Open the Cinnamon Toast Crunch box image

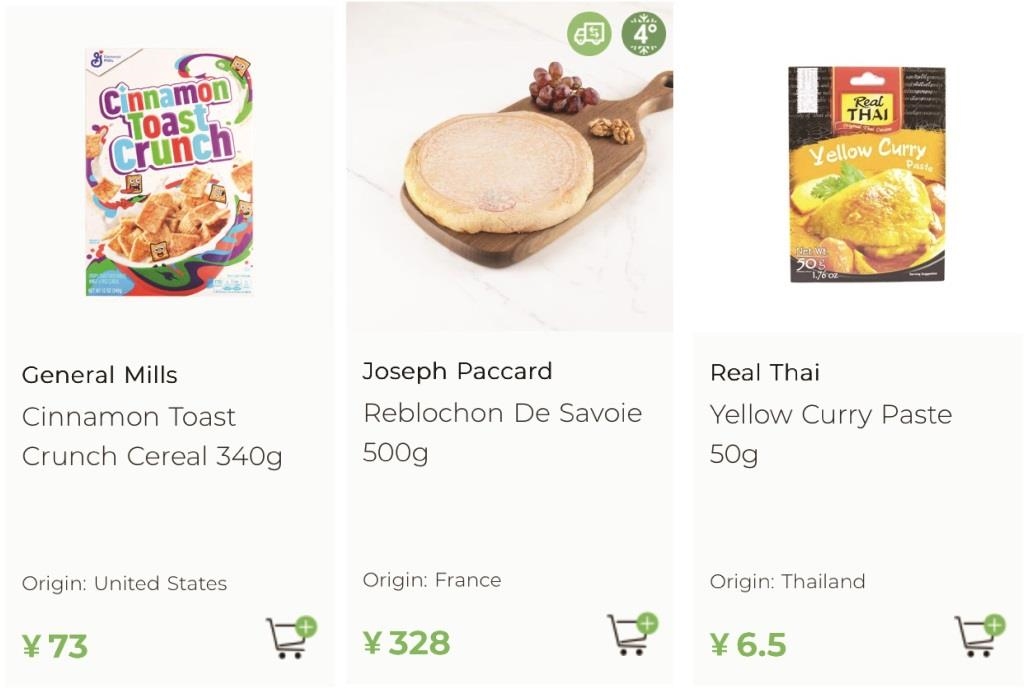click(169, 172)
